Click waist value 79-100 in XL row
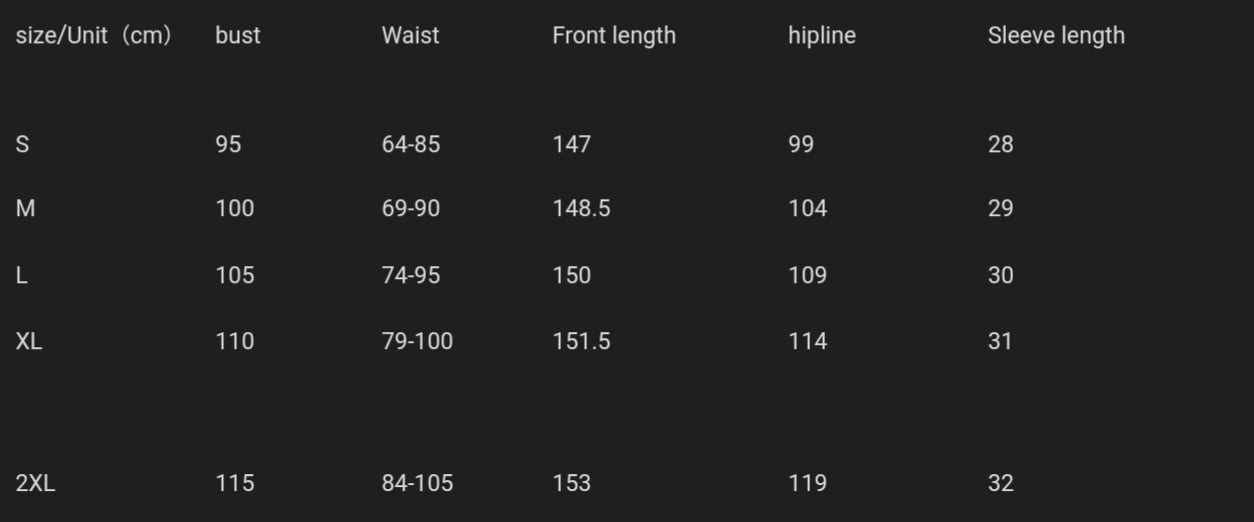Viewport: 1254px width, 522px height. click(417, 341)
